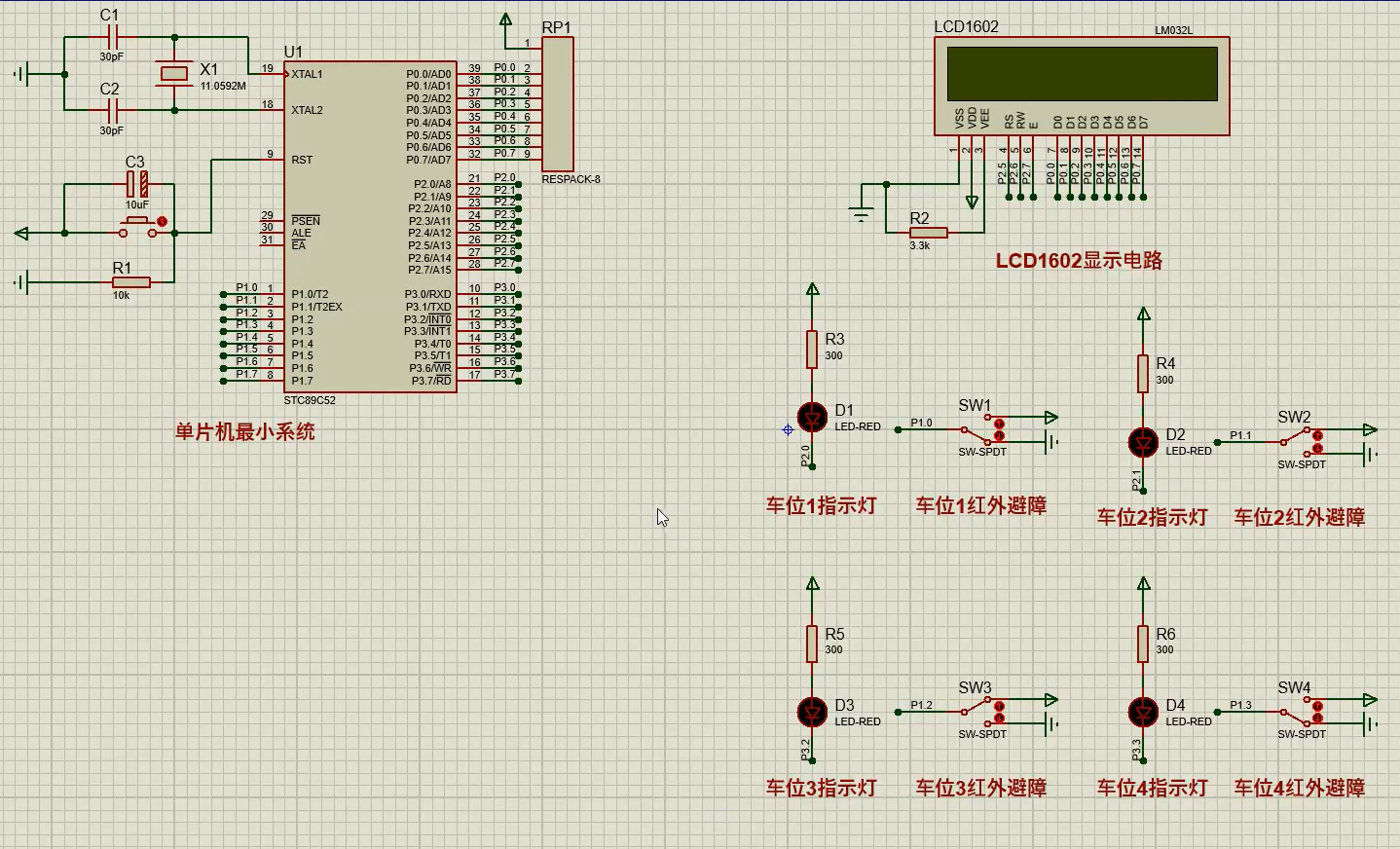1400x849 pixels.
Task: Select the 300 ohm resistor R3
Action: pos(812,350)
